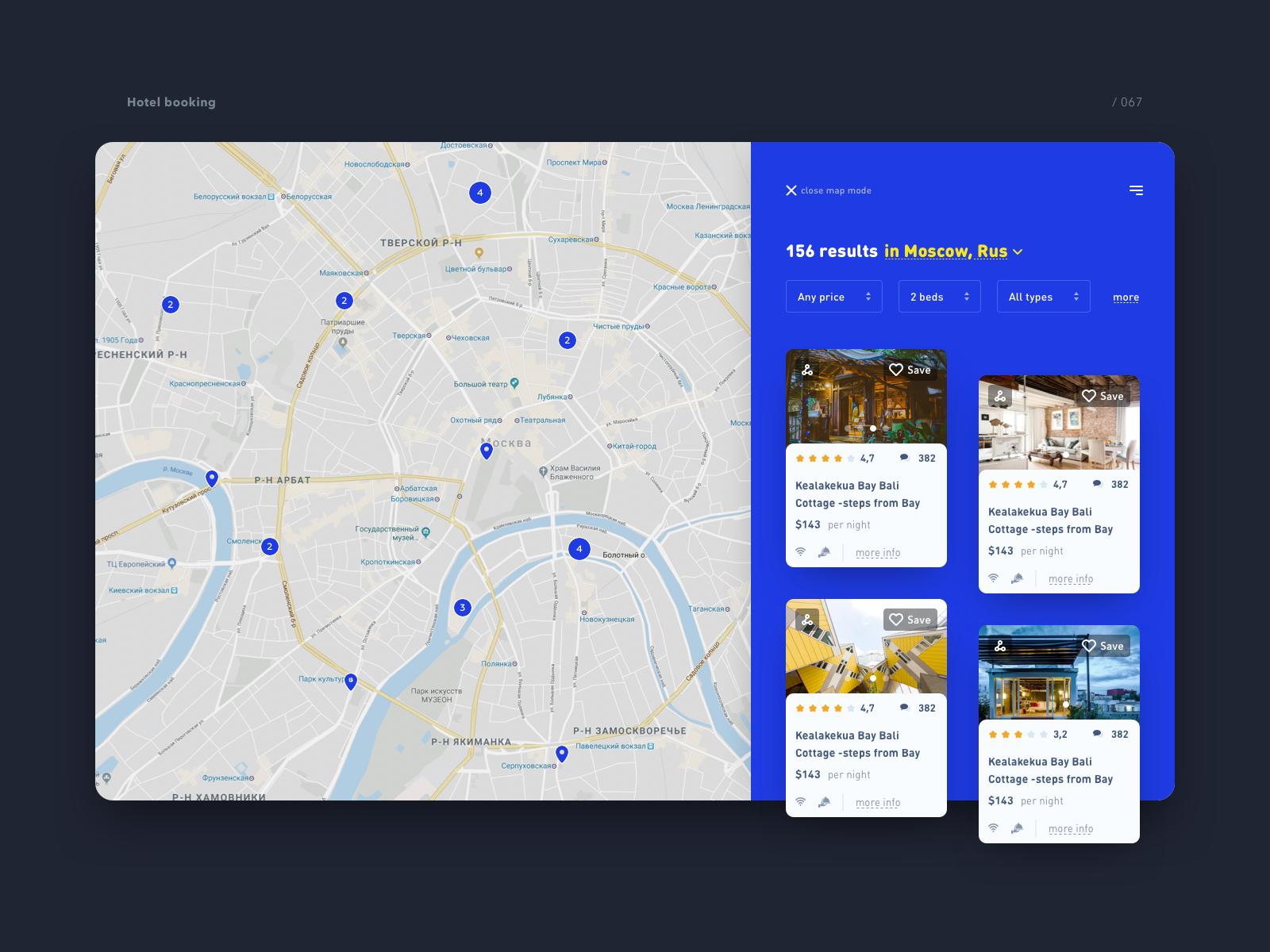Click the Белорусский вокзал map label
Image resolution: width=1270 pixels, height=952 pixels.
pos(230,197)
